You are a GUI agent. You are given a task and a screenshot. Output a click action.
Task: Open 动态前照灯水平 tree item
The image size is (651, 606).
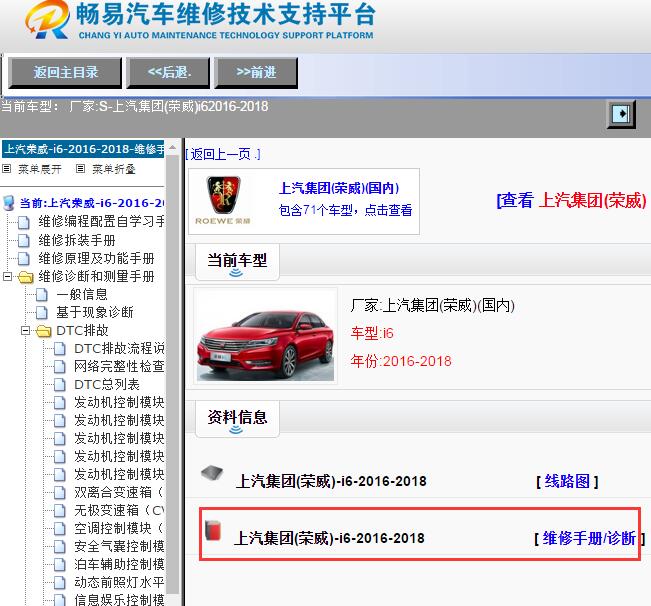coord(119,583)
